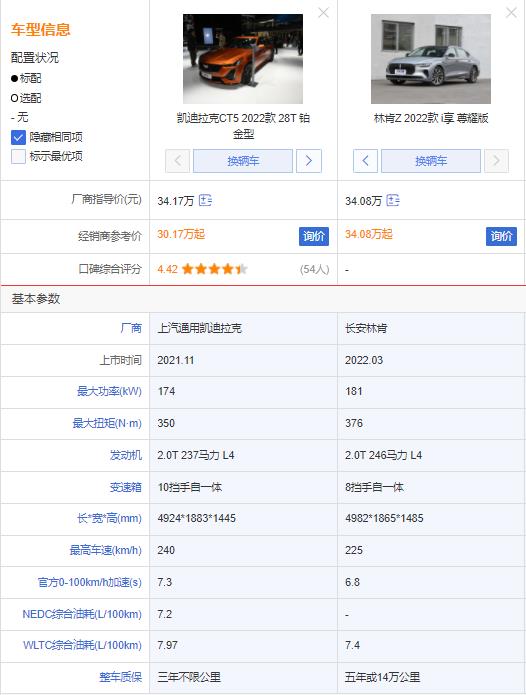Open the orange Cadillac CT5 photo

click(x=243, y=59)
